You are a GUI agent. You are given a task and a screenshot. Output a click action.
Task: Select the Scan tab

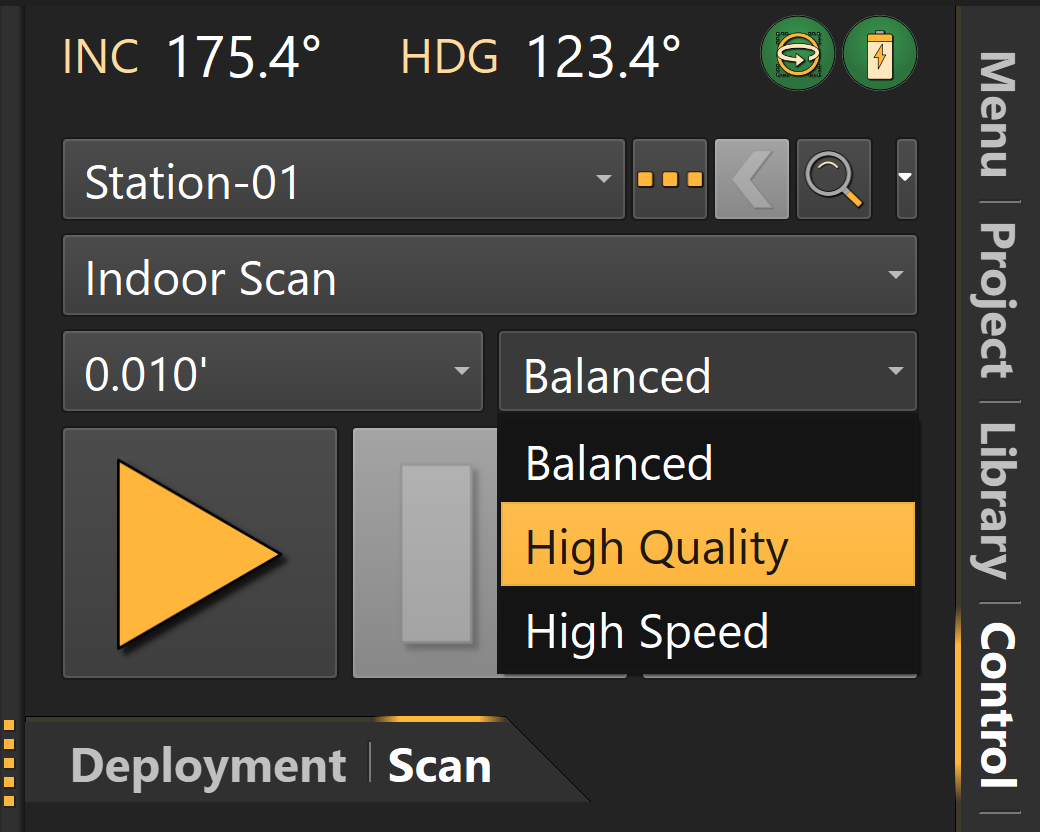tap(439, 766)
